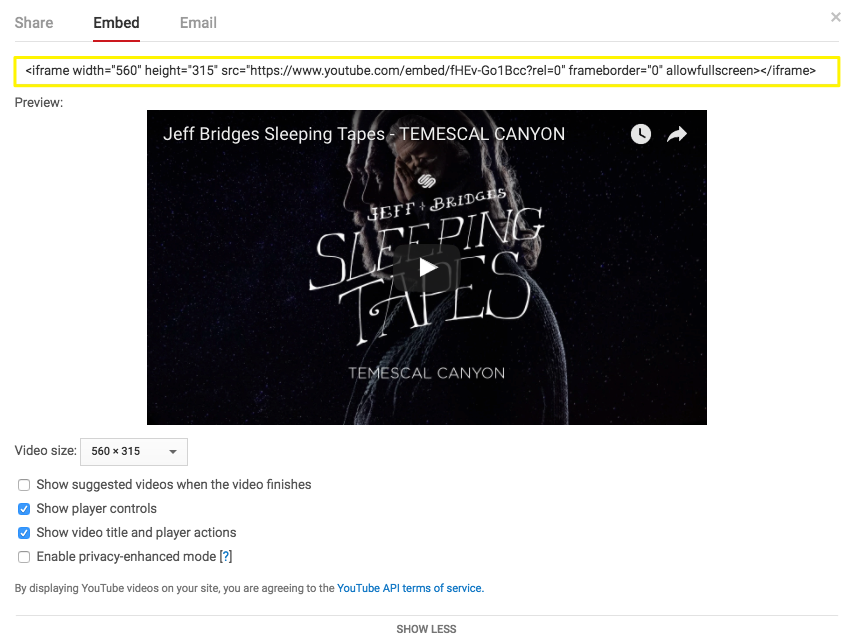
Task: Click the dropdown arrow beside 560 × 315
Action: [x=172, y=452]
